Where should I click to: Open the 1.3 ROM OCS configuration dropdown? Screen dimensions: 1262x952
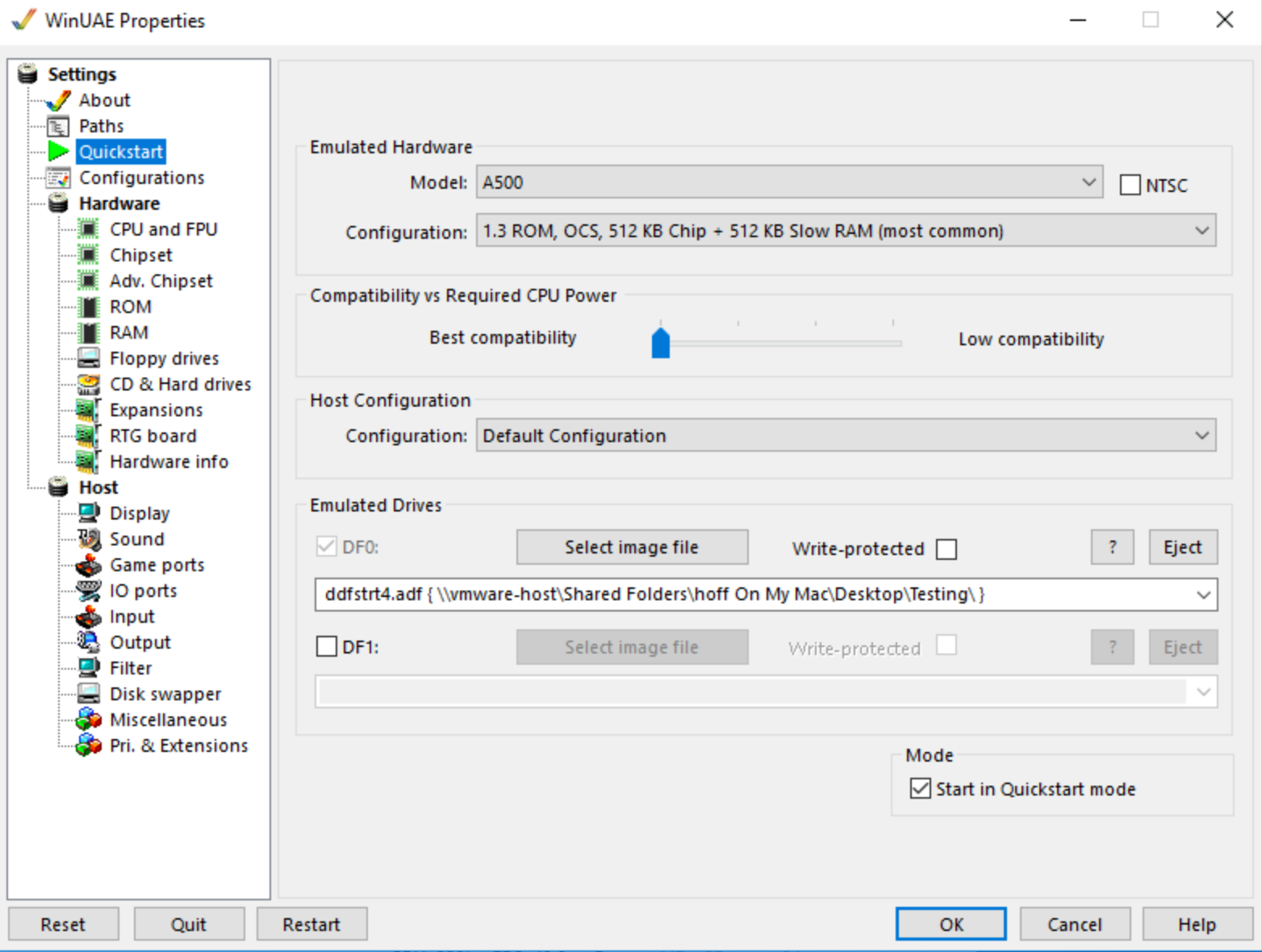(x=846, y=231)
